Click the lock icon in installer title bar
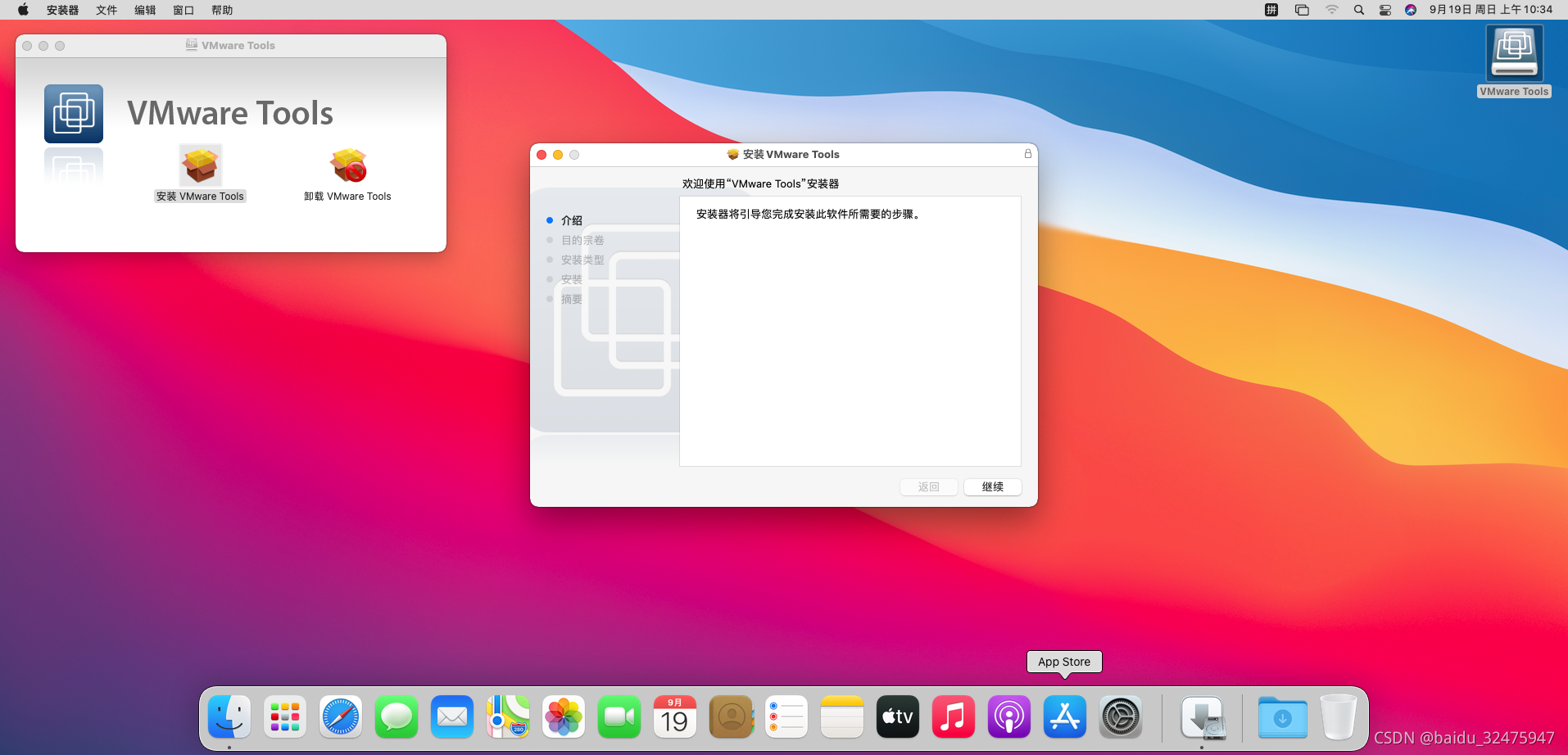1568x755 pixels. (x=1027, y=154)
